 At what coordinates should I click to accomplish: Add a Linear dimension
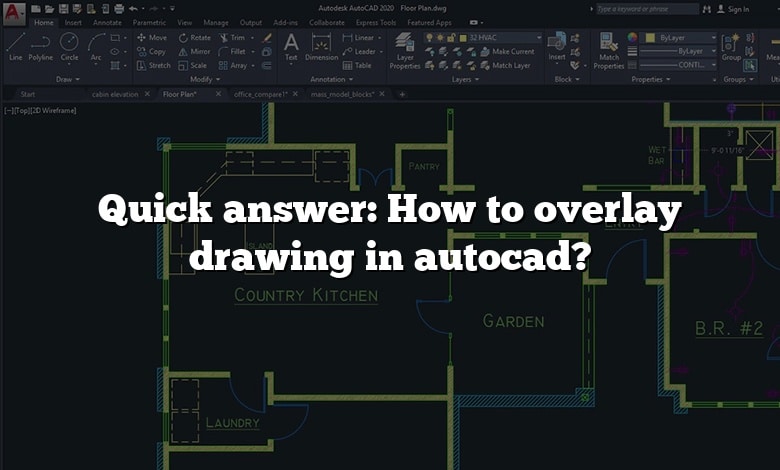click(359, 38)
